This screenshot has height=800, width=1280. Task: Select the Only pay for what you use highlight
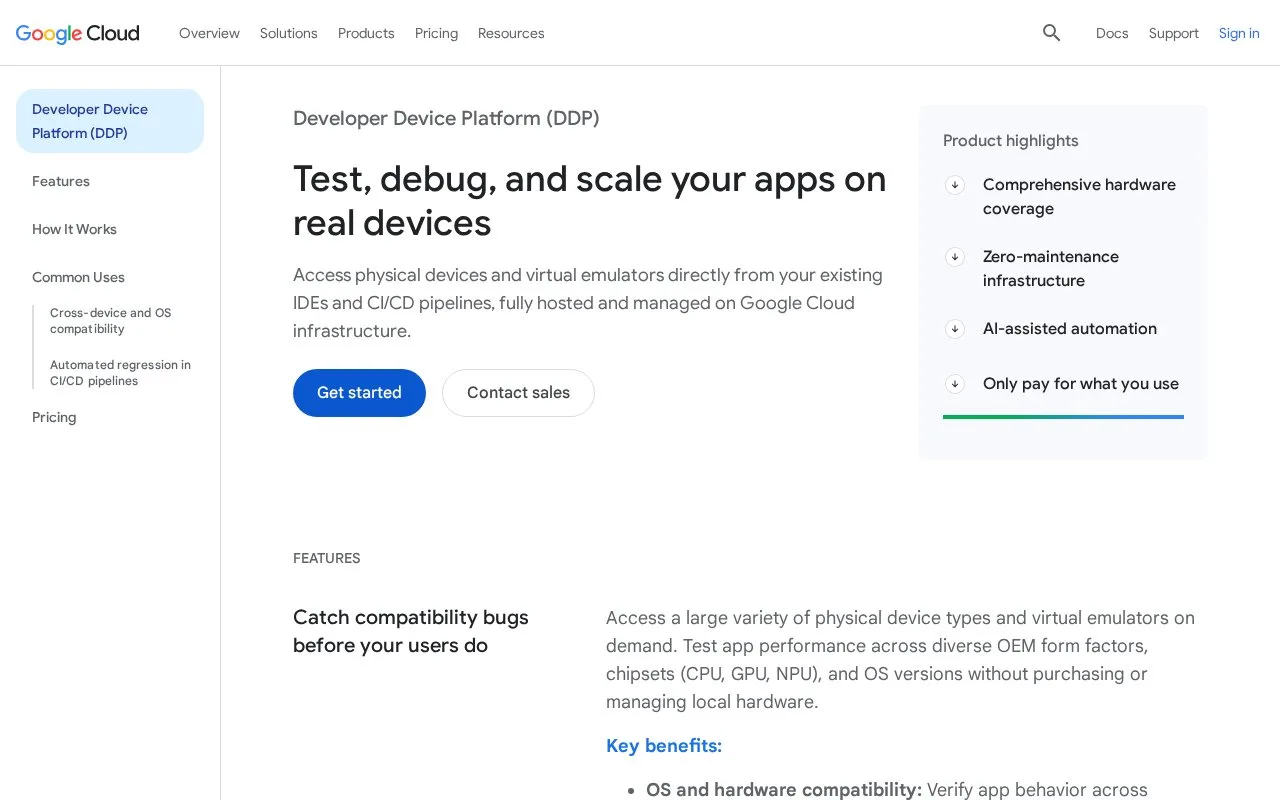tap(1081, 384)
